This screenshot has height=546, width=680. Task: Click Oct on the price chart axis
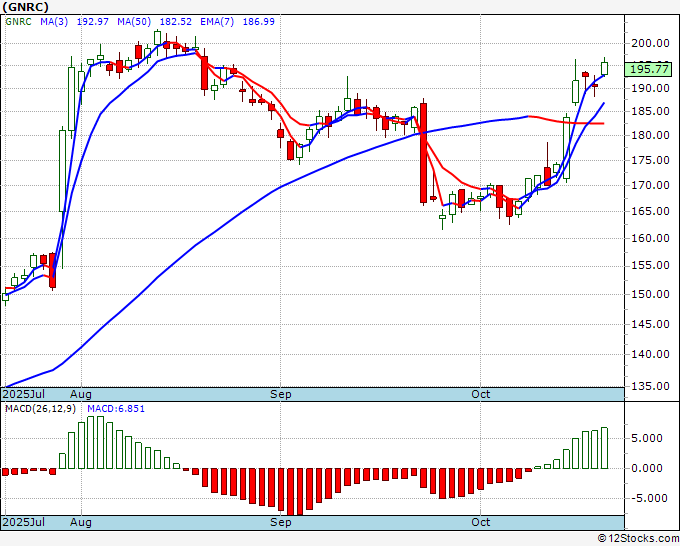coord(481,394)
